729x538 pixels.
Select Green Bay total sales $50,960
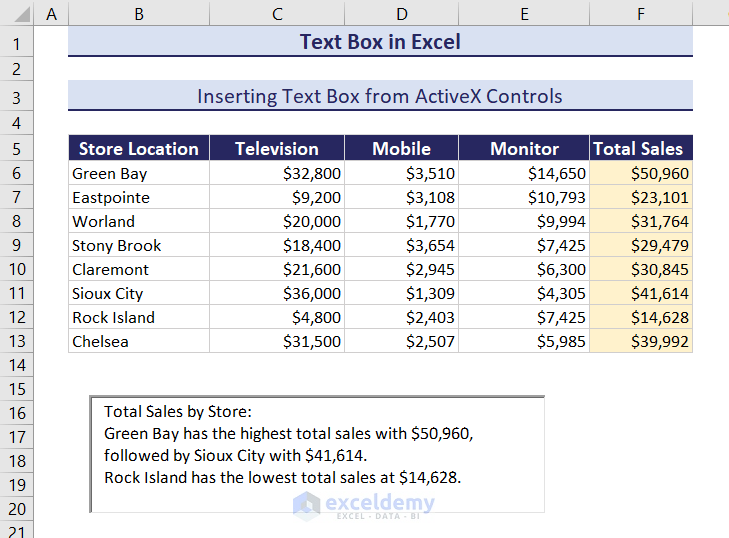(x=640, y=173)
